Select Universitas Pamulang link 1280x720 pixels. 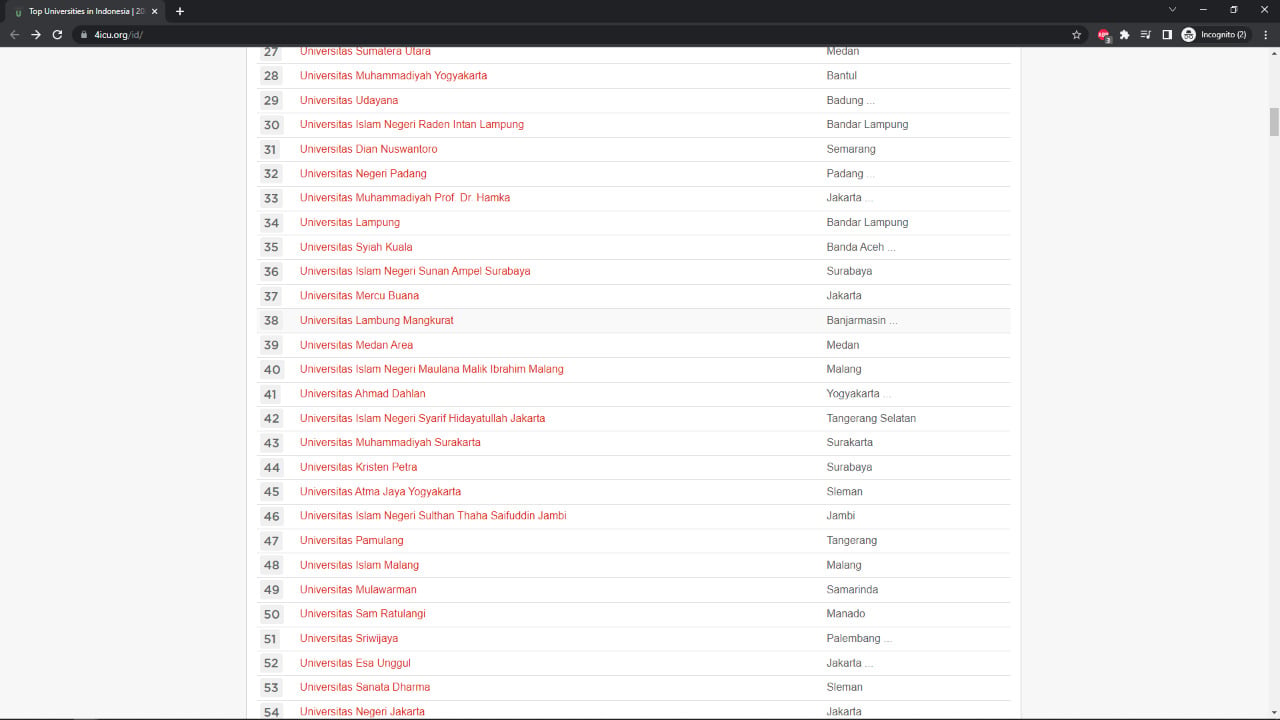pyautogui.click(x=352, y=540)
